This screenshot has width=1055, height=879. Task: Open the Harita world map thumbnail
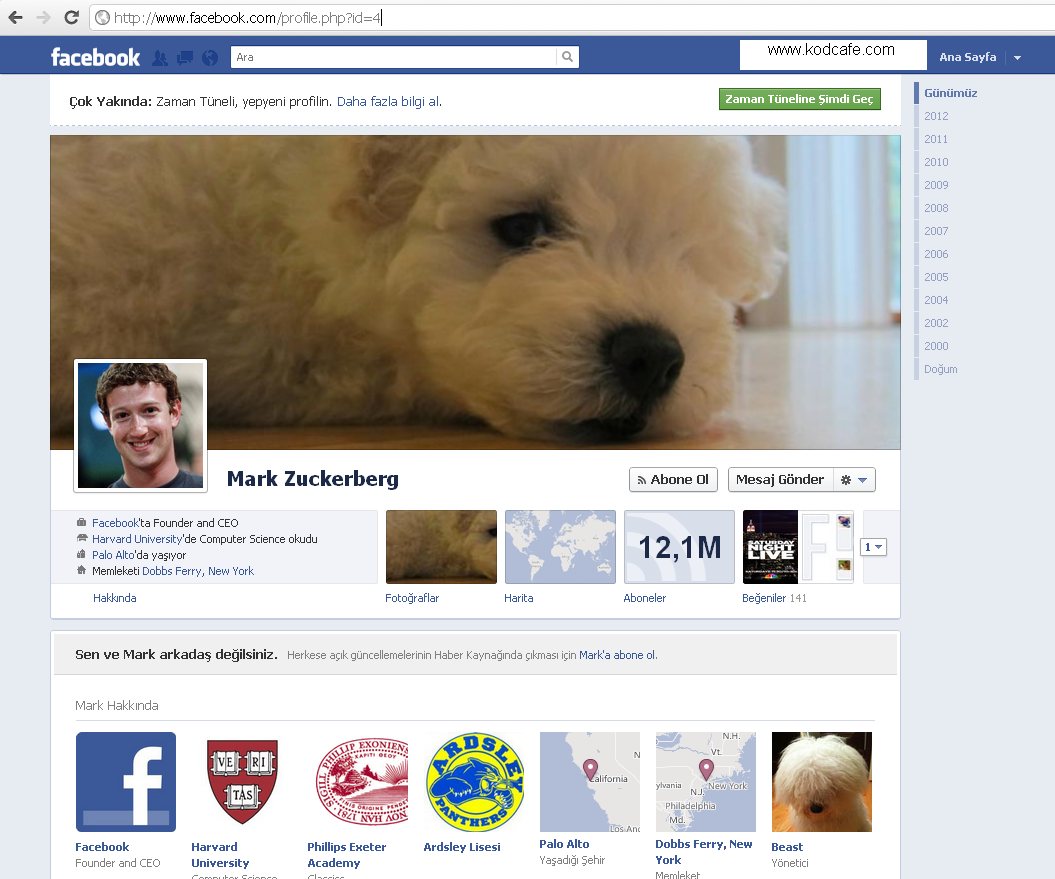pos(560,547)
